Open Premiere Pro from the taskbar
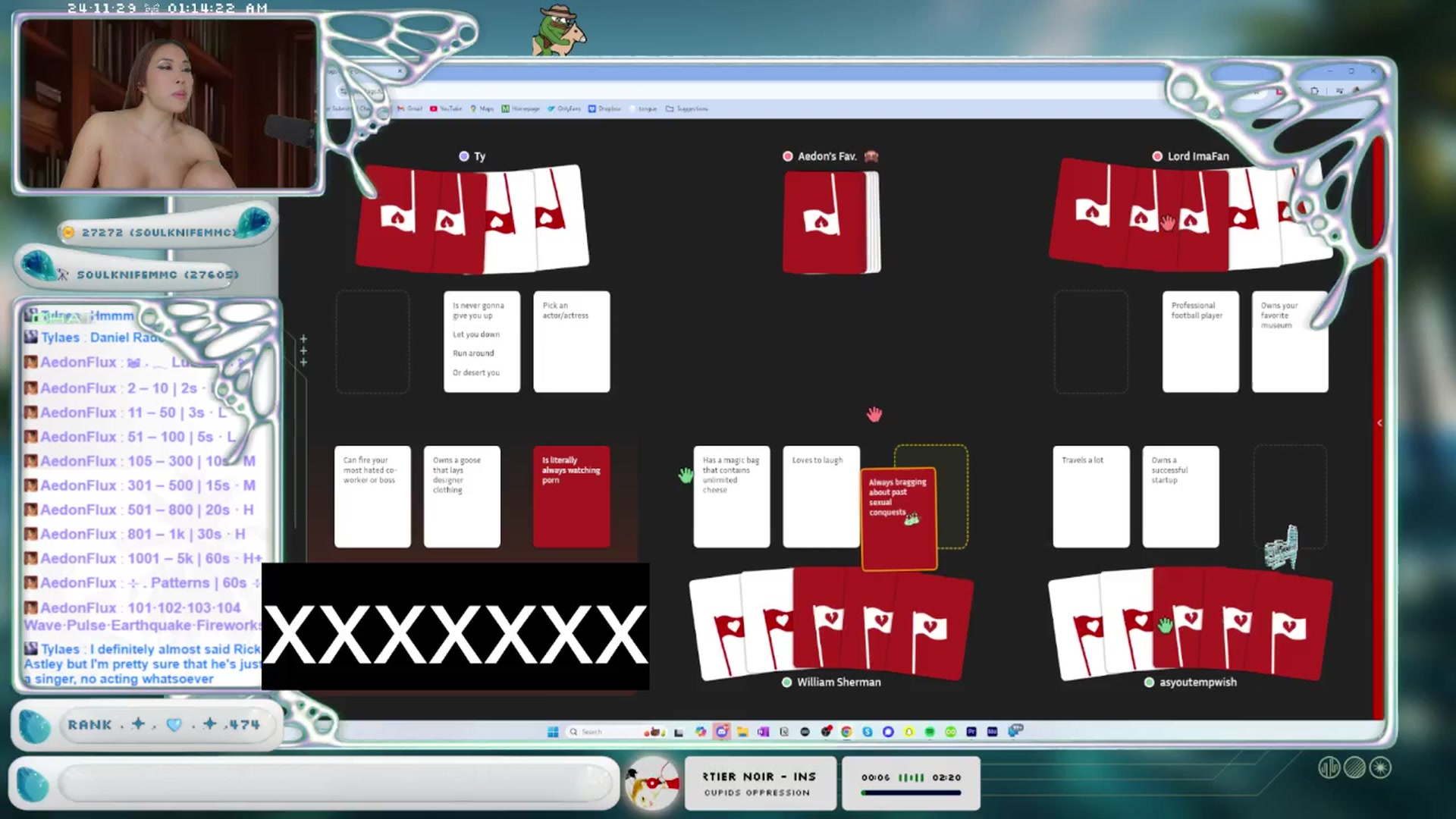The image size is (1456, 819). (x=971, y=732)
